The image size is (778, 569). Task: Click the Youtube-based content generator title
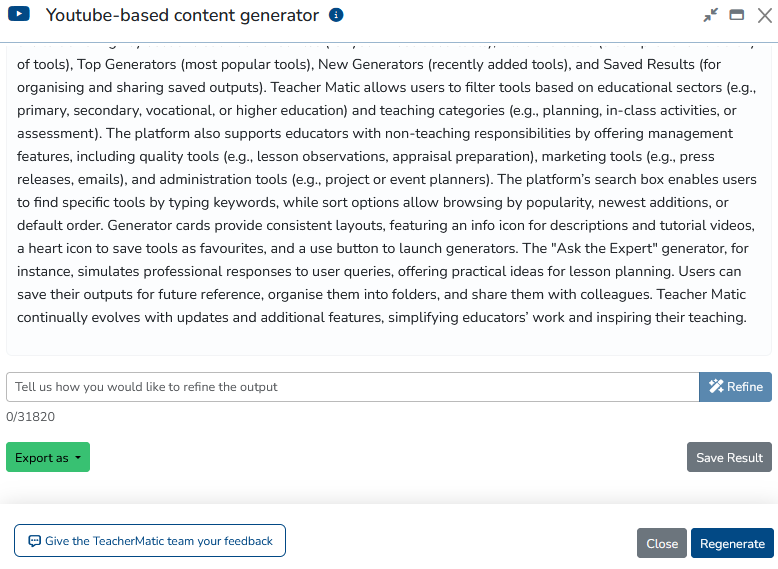(x=182, y=15)
